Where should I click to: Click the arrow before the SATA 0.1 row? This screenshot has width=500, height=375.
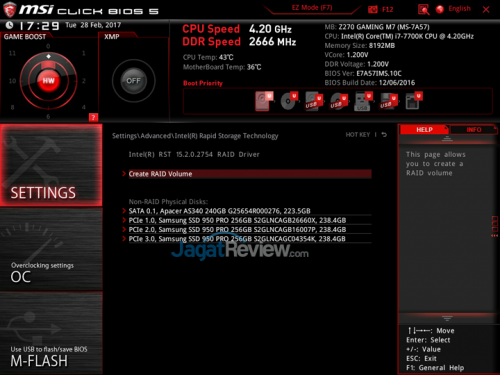124,211
